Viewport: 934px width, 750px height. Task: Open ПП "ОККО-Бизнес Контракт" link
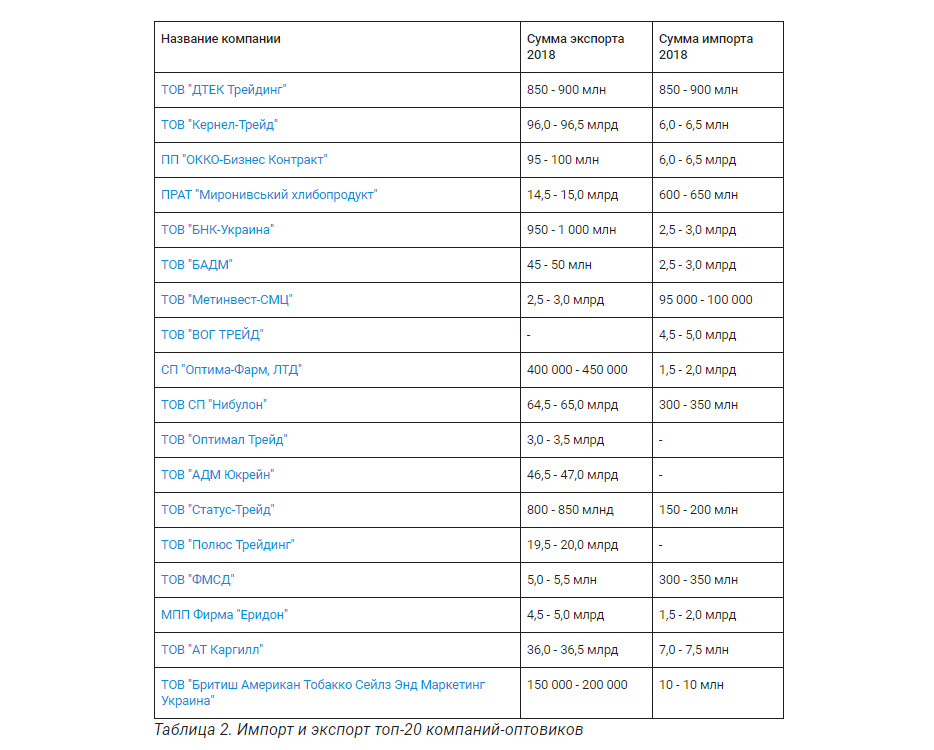tap(244, 160)
